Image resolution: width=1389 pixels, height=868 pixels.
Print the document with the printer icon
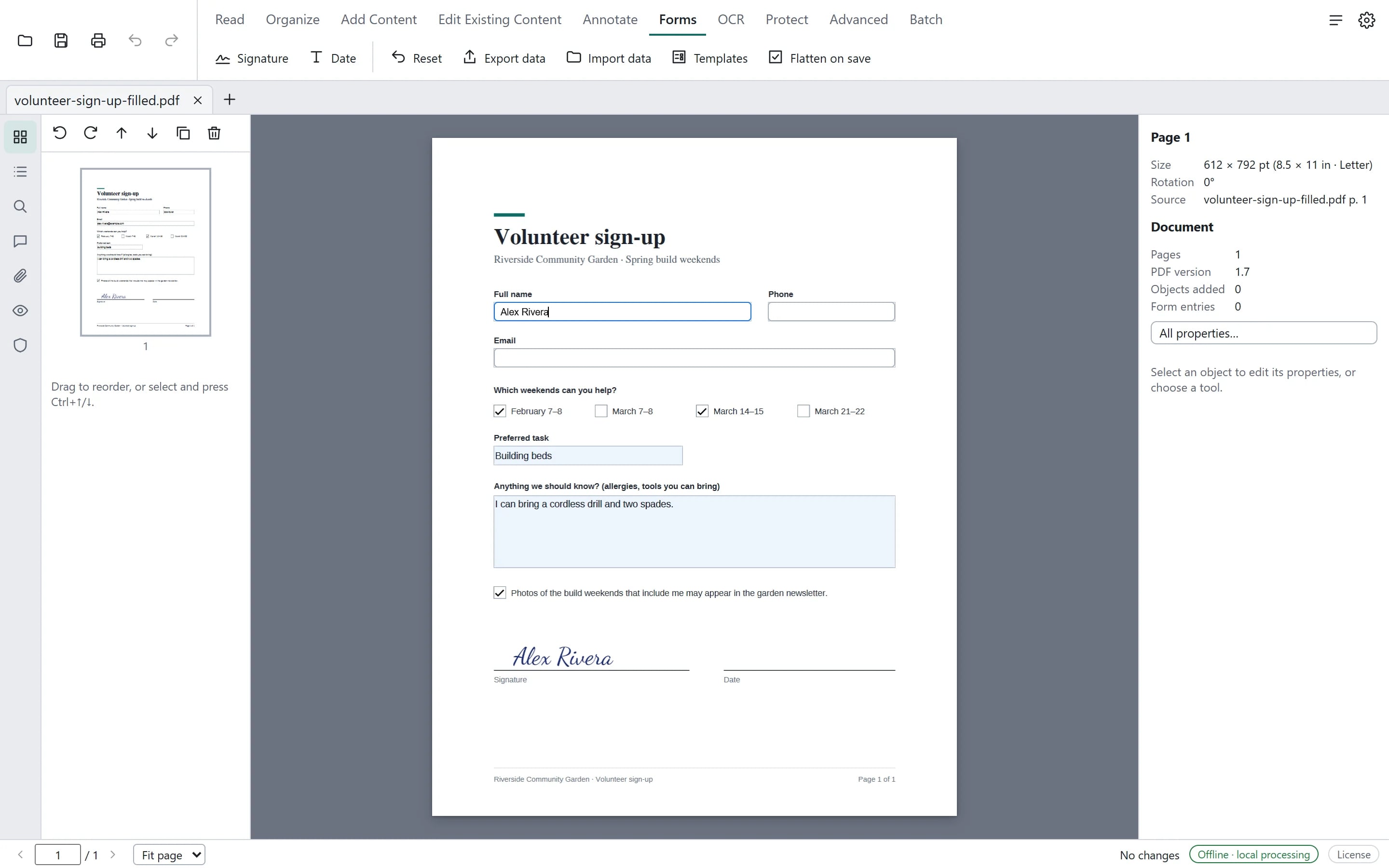click(x=98, y=41)
